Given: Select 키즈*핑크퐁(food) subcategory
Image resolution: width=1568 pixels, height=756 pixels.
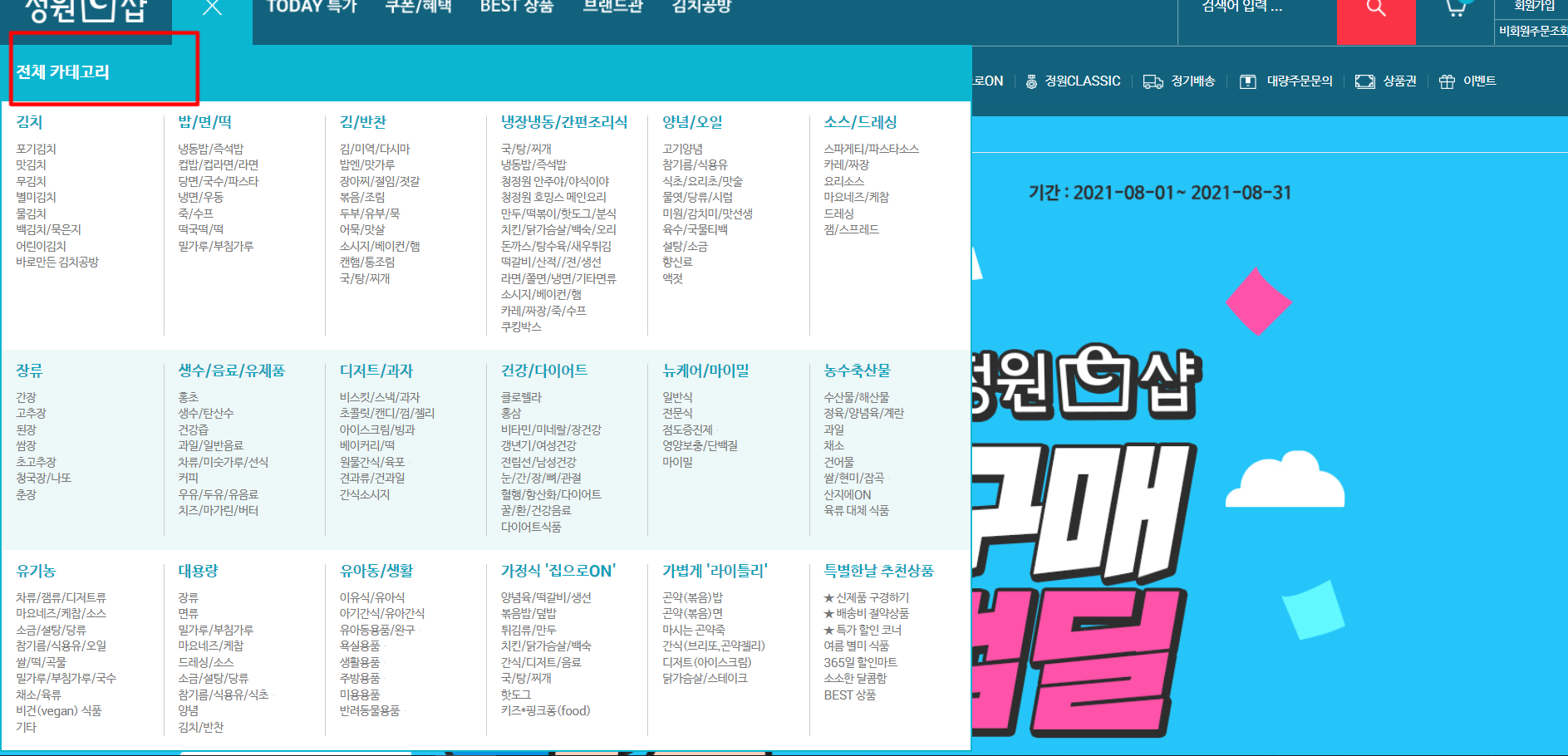Looking at the screenshot, I should tap(545, 711).
